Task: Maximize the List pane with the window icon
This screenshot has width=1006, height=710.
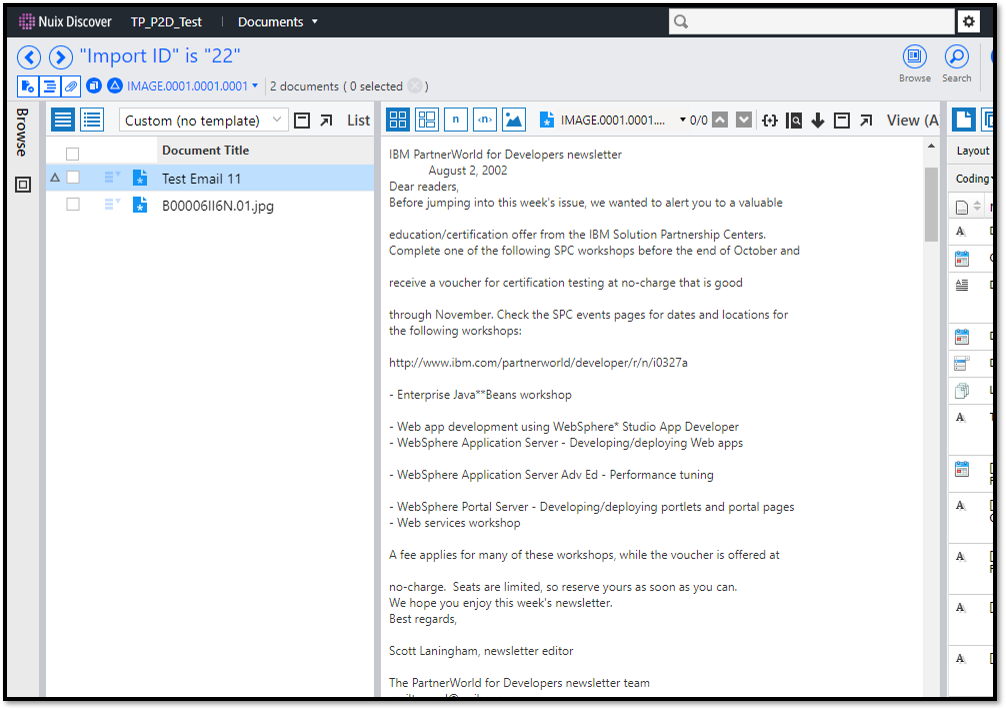Action: click(x=302, y=121)
